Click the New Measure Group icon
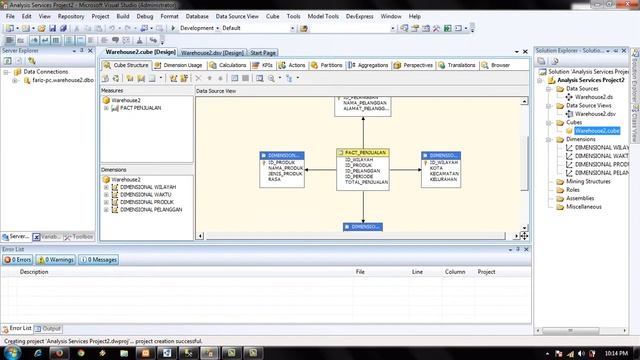The height and width of the screenshot is (360, 640). (x=141, y=78)
